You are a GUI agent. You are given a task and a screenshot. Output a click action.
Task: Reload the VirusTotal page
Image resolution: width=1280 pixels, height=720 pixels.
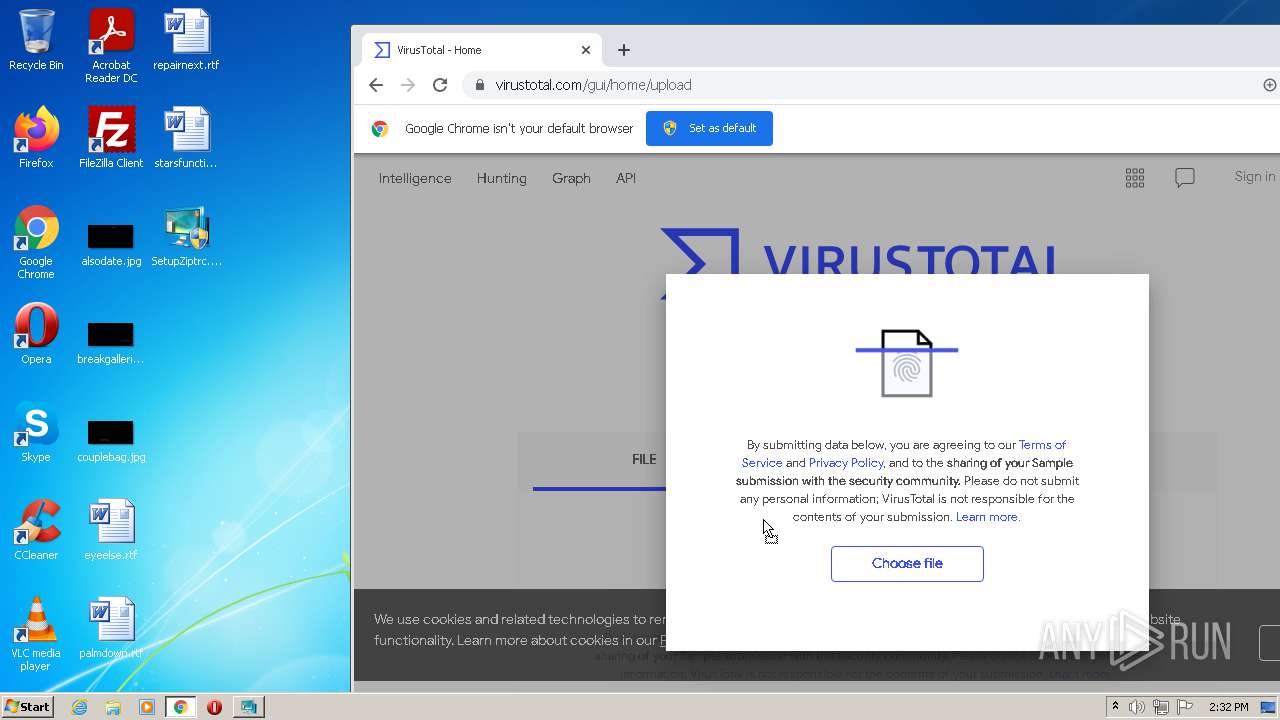(x=440, y=85)
